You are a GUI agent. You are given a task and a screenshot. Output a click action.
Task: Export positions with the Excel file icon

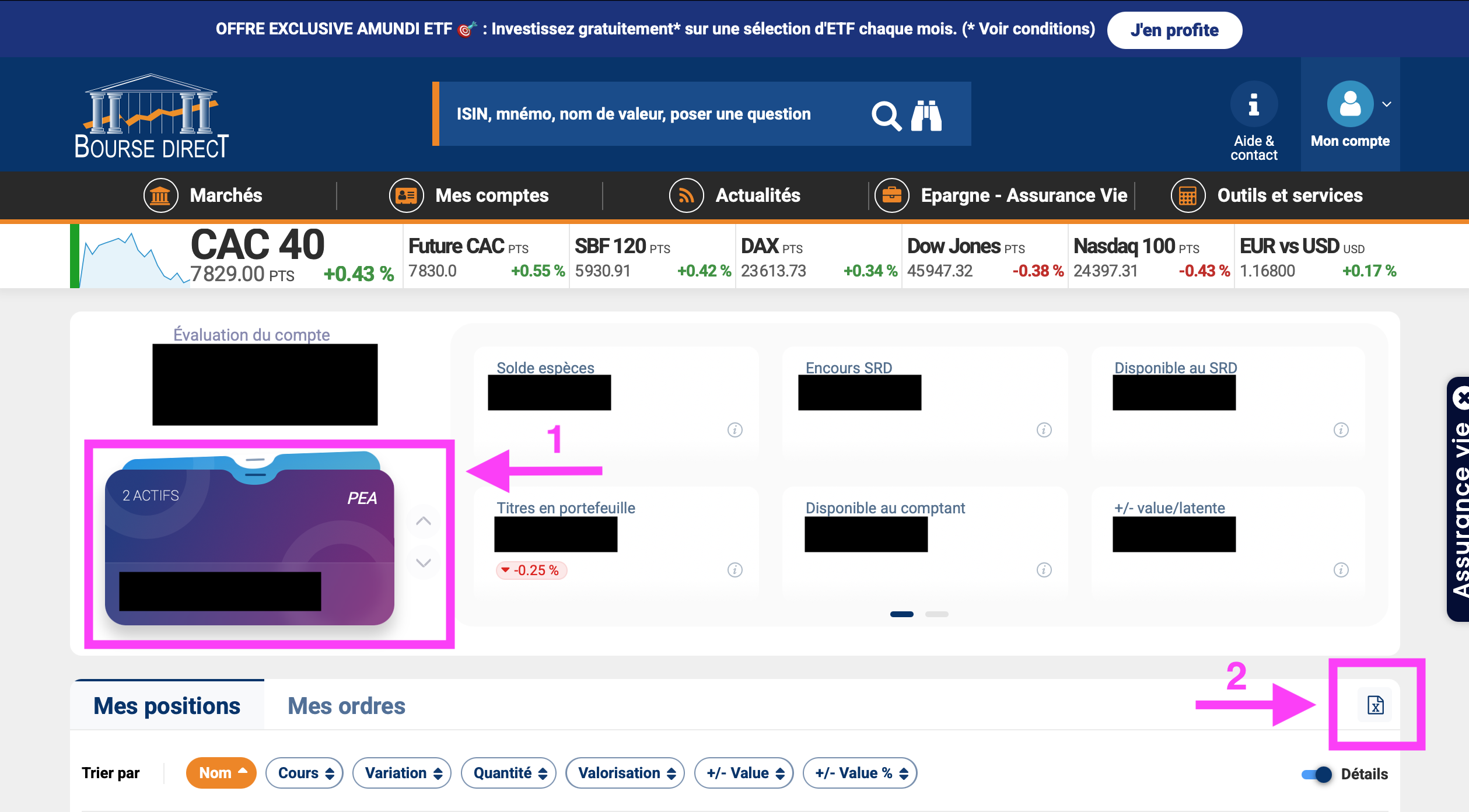[x=1375, y=705]
